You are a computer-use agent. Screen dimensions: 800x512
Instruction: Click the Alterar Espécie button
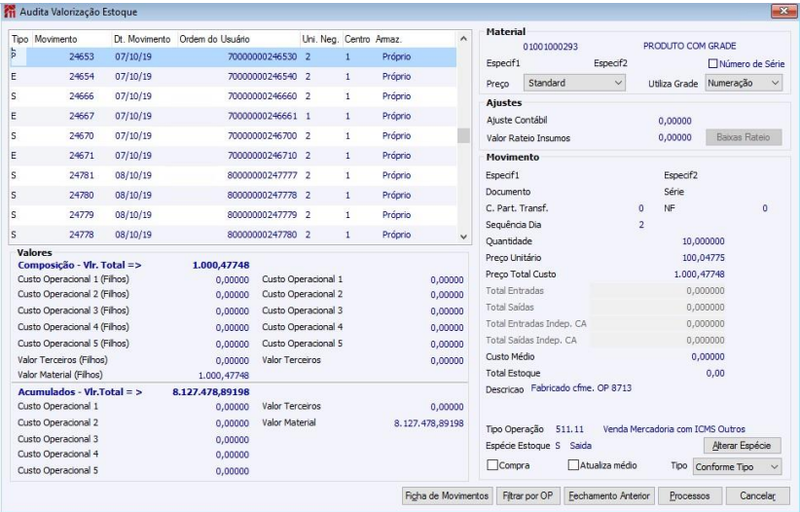(742, 446)
